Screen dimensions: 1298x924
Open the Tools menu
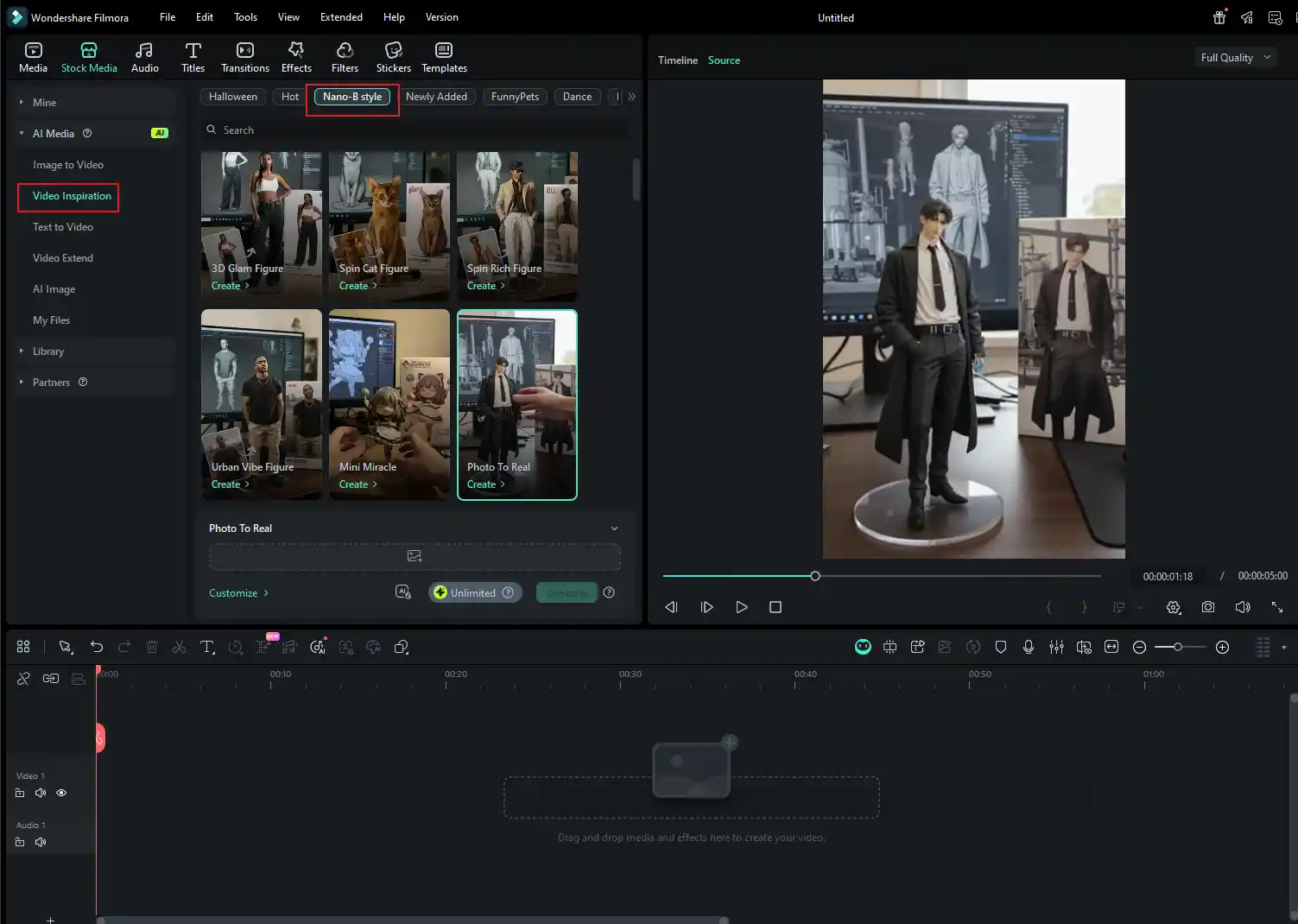(x=245, y=16)
